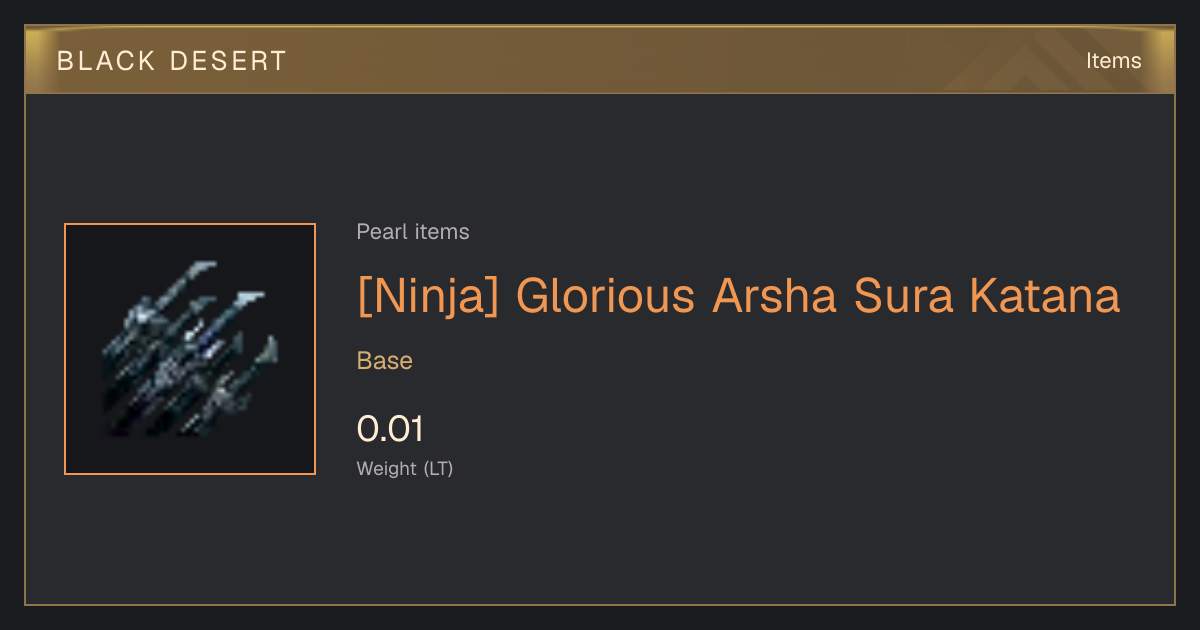1200x630 pixels.
Task: Select the Base enhancement level label
Action: (x=385, y=361)
